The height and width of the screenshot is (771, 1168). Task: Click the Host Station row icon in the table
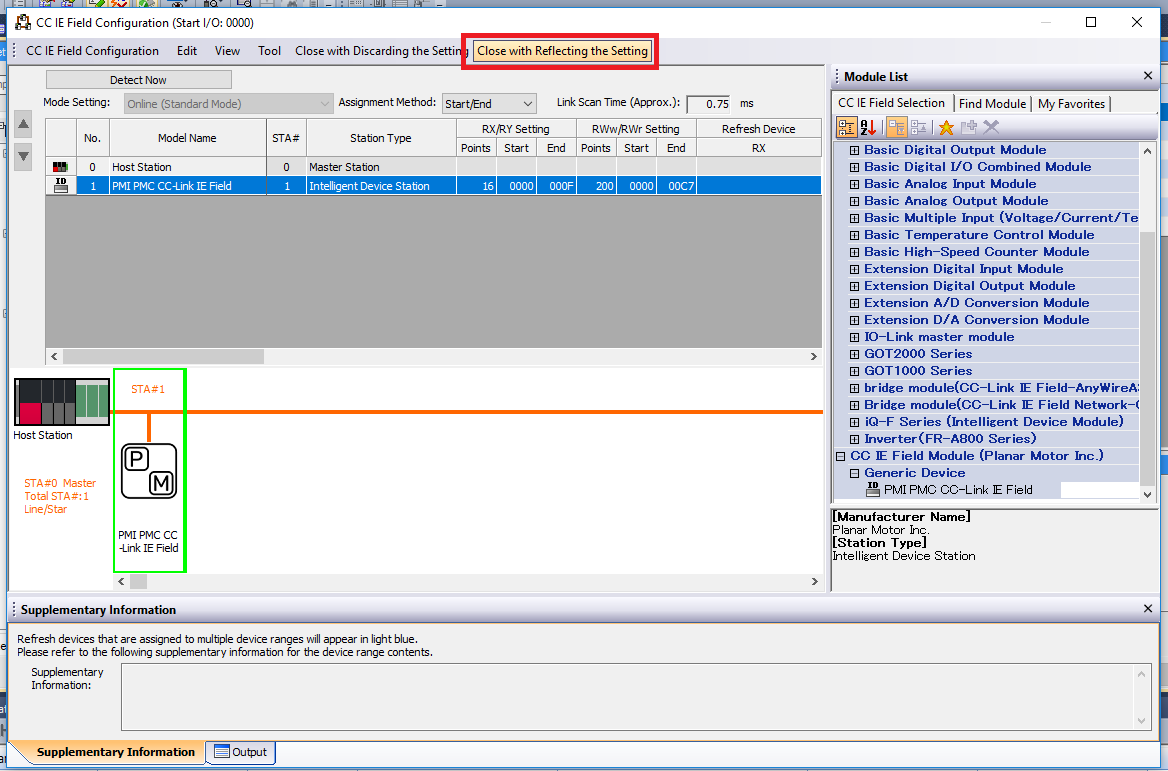(61, 167)
